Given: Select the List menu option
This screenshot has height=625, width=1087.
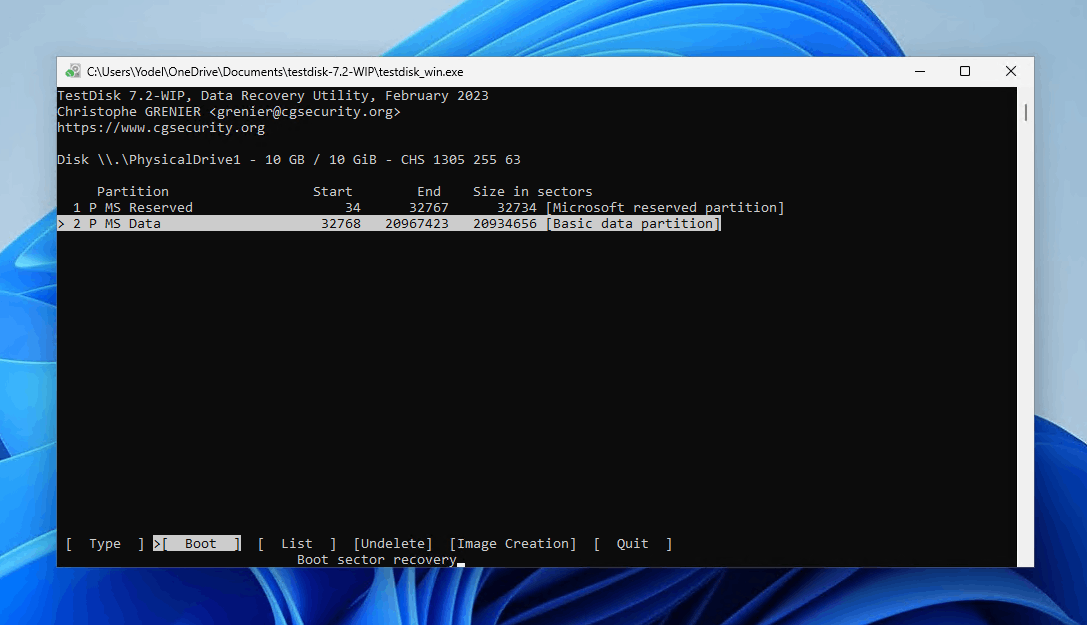Looking at the screenshot, I should [297, 544].
